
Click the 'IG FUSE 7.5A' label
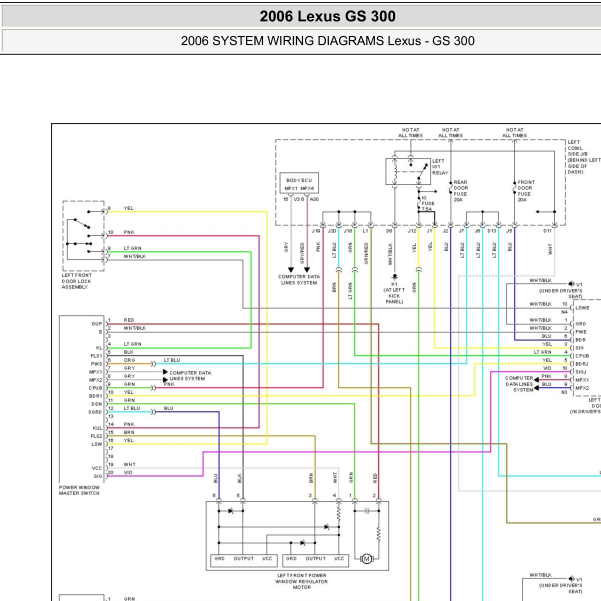point(427,204)
